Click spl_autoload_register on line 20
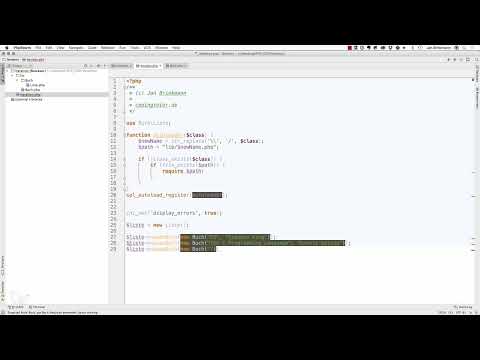 (x=158, y=195)
